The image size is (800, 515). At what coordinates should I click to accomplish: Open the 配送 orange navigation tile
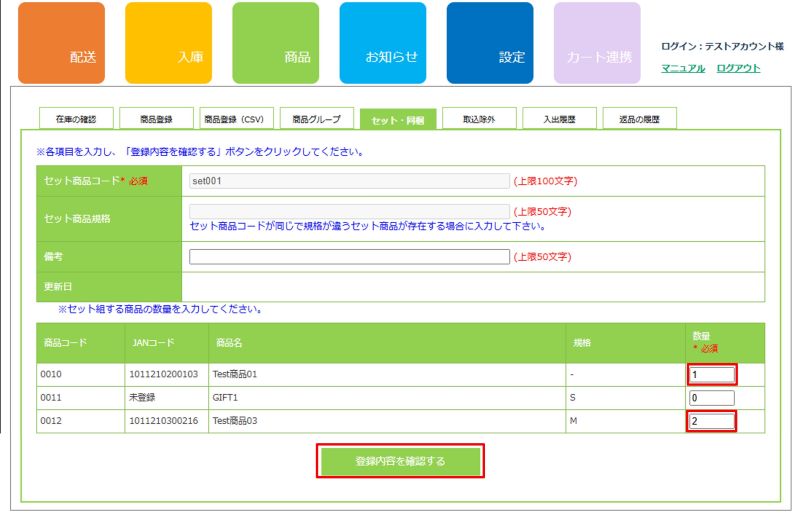[61, 43]
